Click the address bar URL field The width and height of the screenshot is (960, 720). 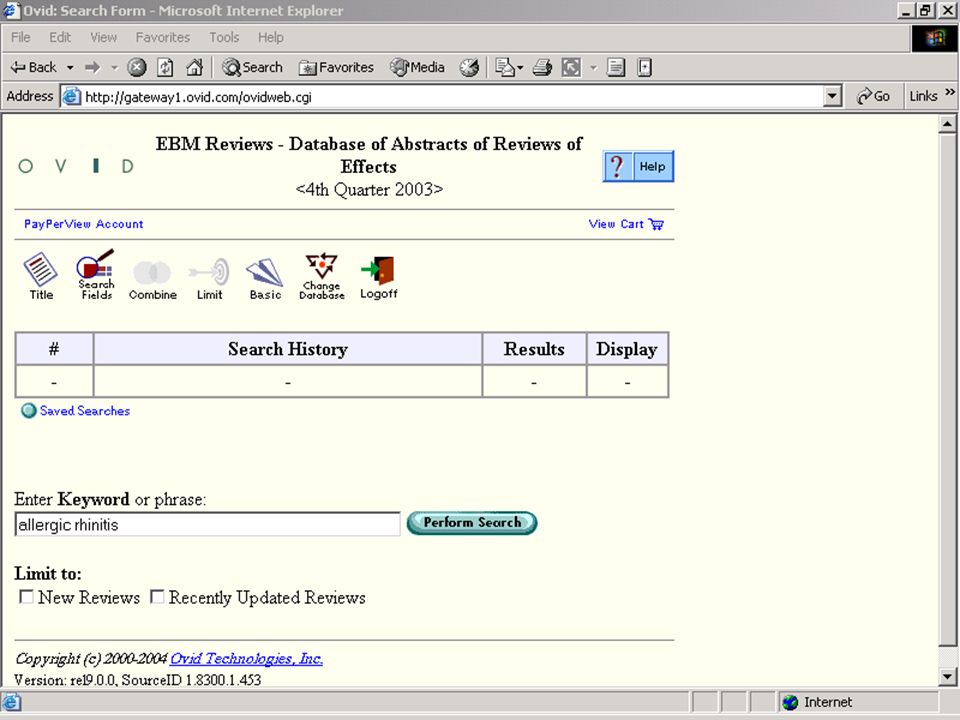(x=443, y=97)
